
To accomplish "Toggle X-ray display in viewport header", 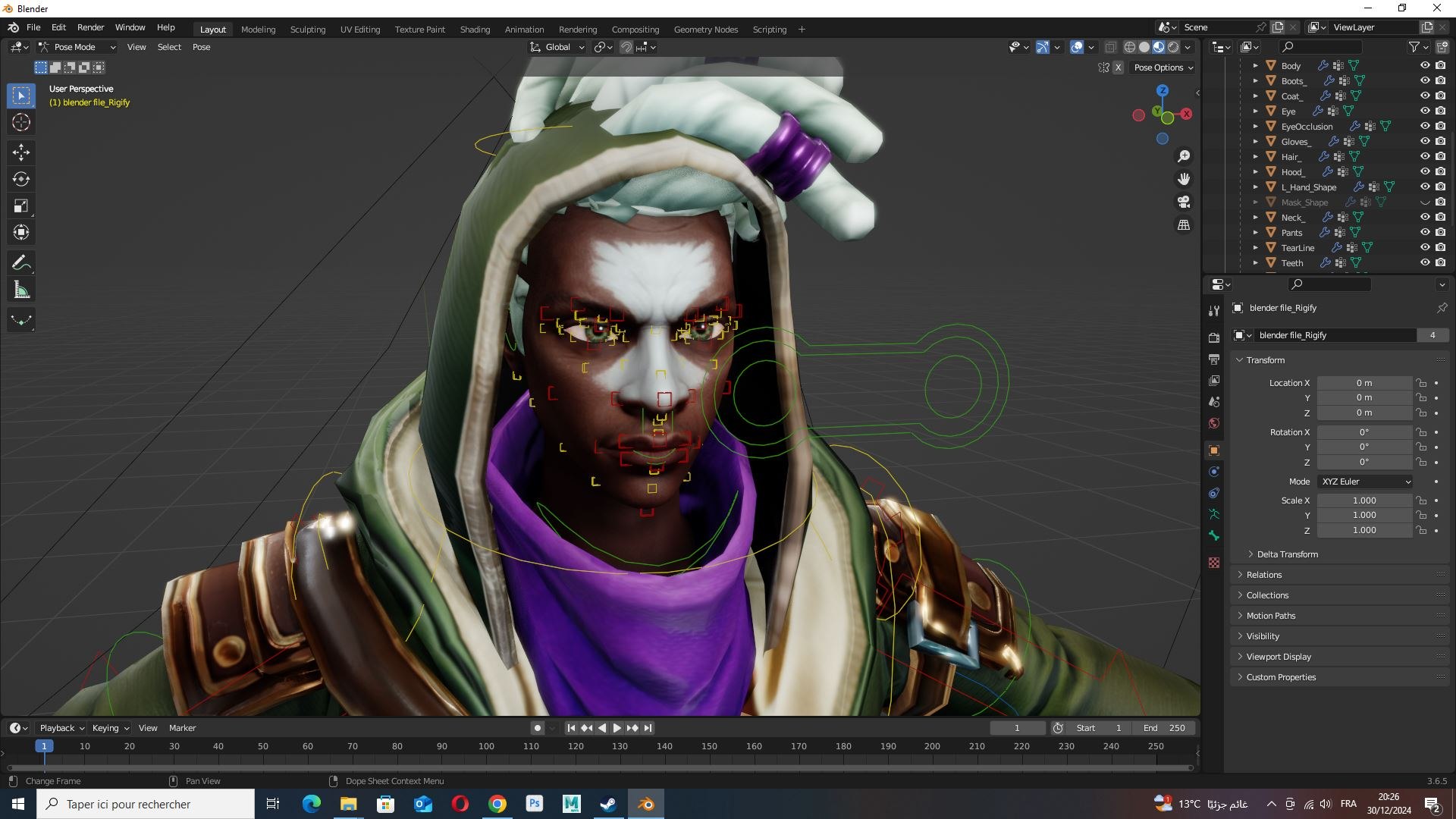I will [1110, 47].
